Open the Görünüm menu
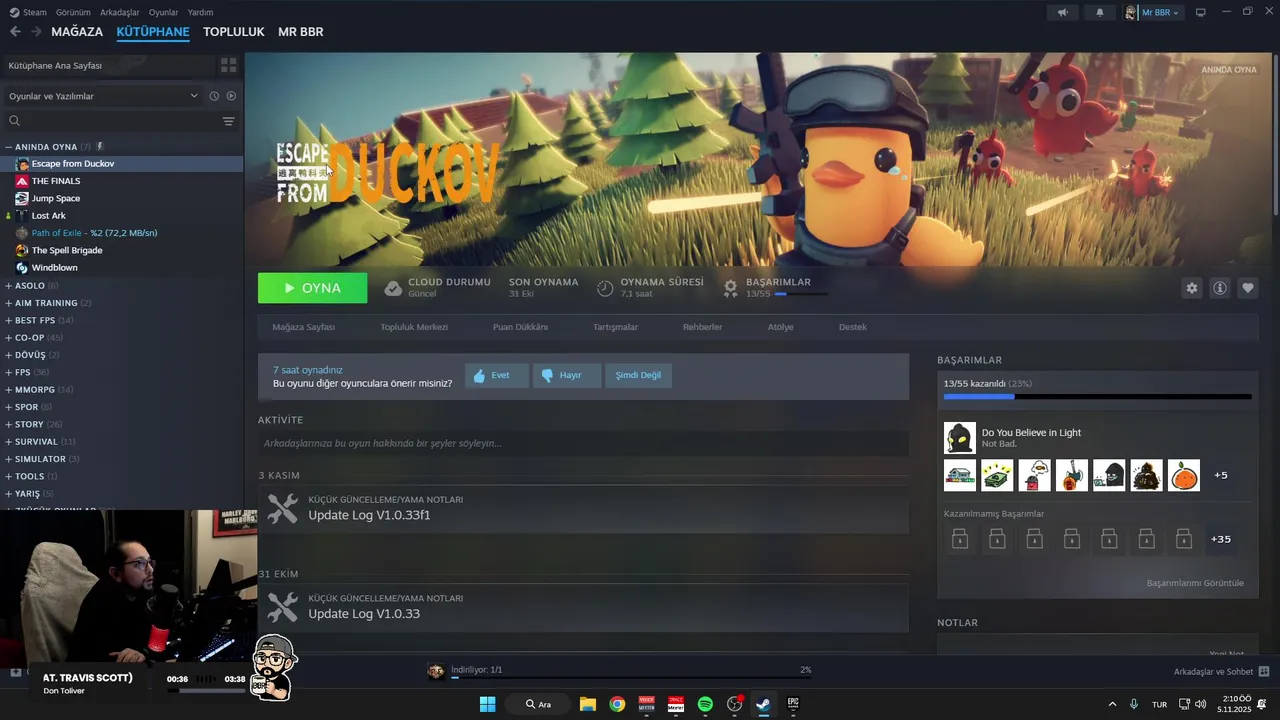 (x=73, y=12)
